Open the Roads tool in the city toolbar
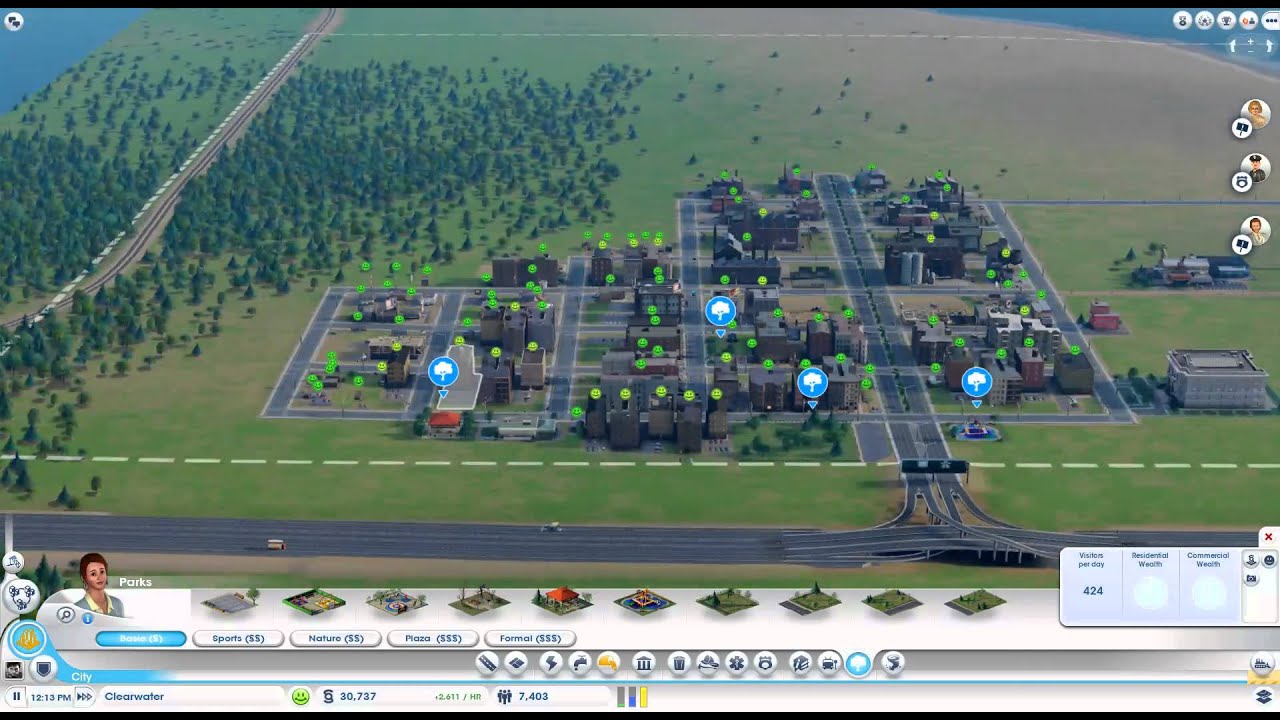Screen dimensions: 1280x720 487,662
